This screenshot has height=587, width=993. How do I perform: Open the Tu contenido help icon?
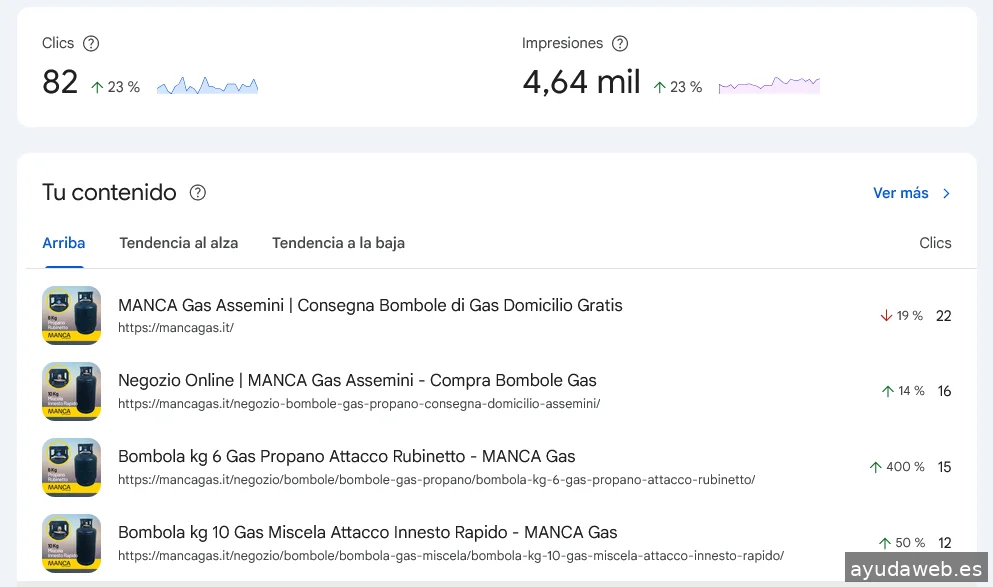[x=198, y=193]
